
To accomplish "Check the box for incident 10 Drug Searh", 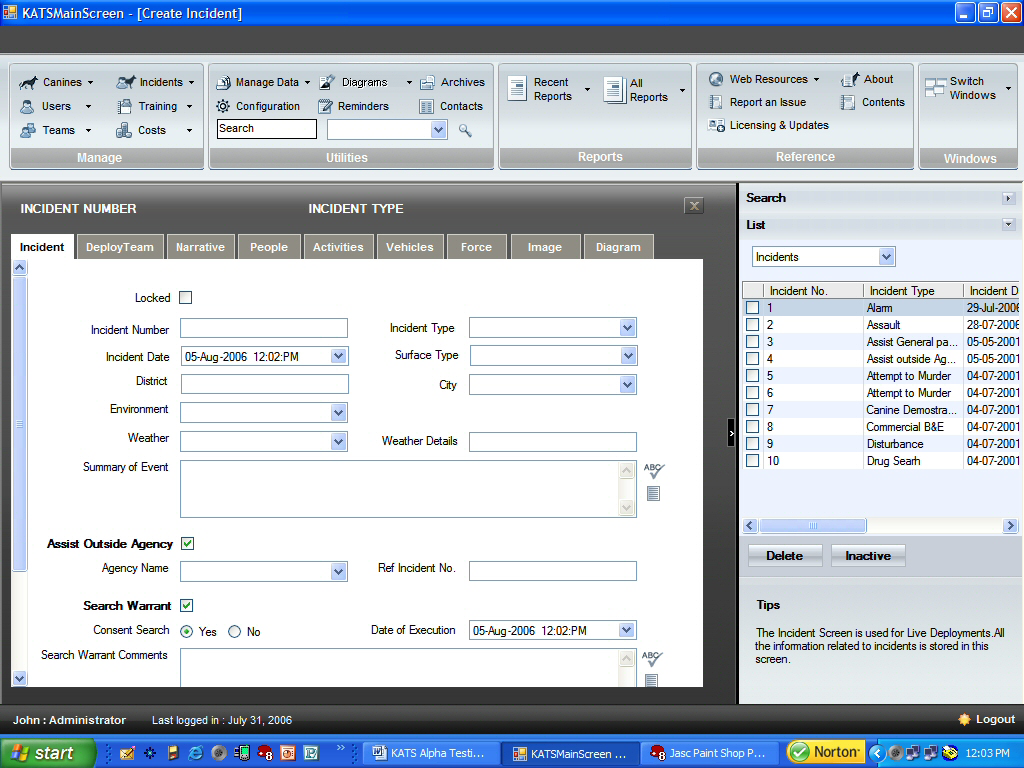I will point(752,460).
